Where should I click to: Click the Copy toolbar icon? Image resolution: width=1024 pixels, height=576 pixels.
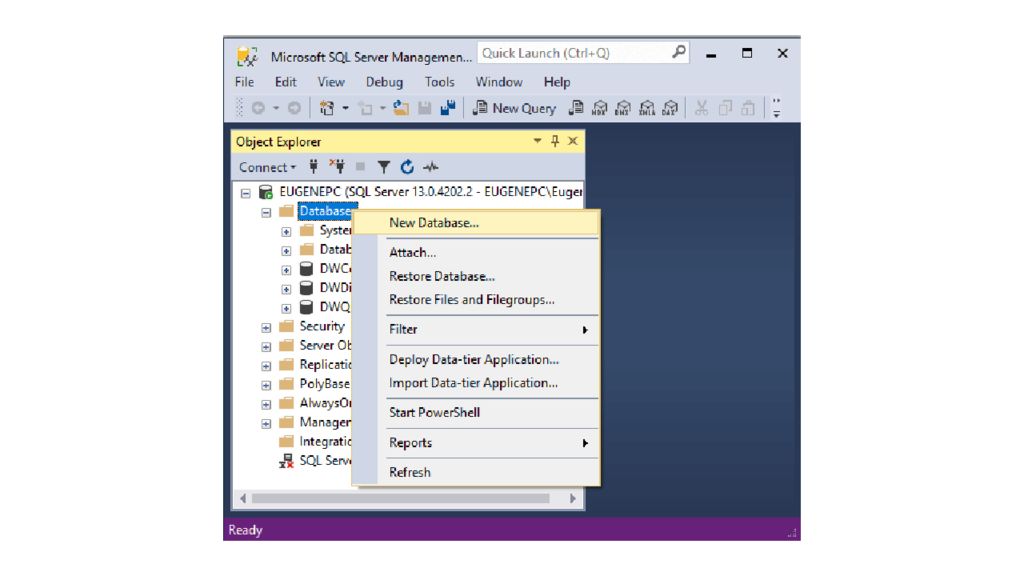(x=725, y=108)
